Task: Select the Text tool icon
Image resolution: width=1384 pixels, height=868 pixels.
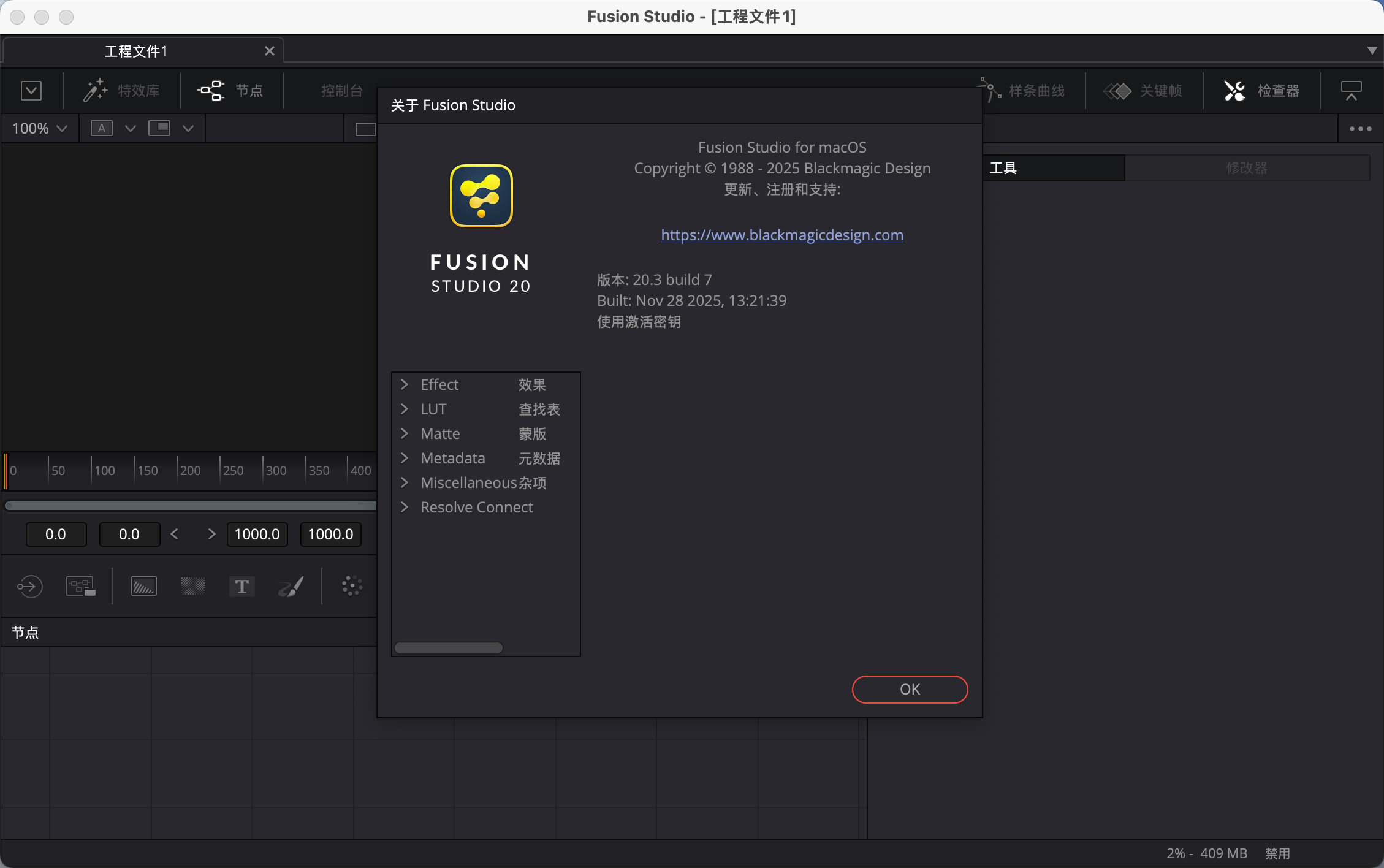Action: [241, 587]
